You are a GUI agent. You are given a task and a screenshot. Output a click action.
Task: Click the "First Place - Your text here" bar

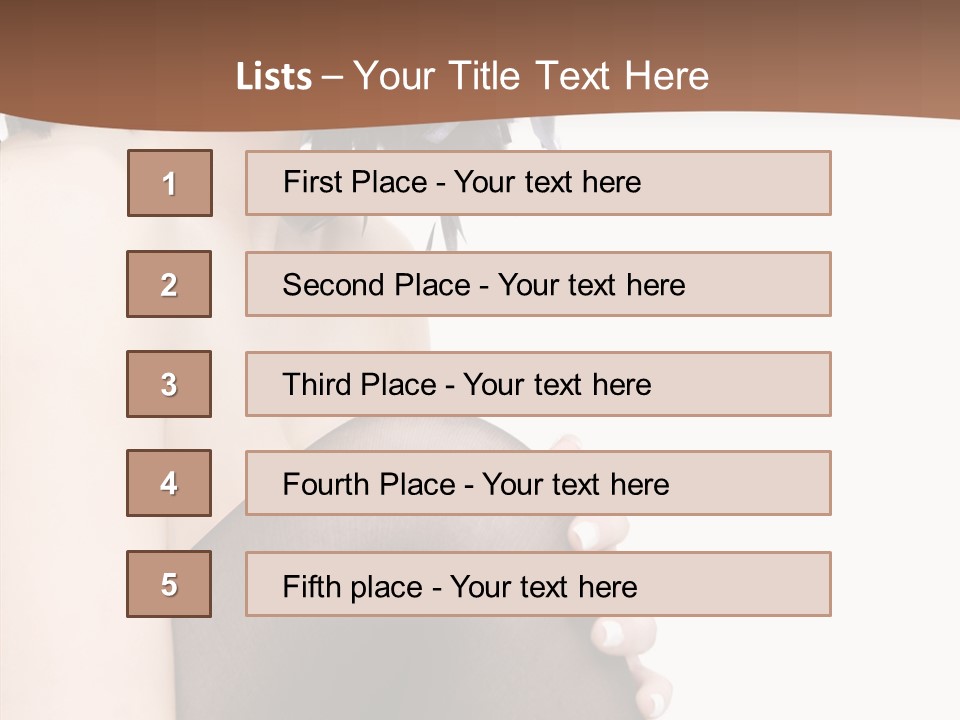(538, 183)
